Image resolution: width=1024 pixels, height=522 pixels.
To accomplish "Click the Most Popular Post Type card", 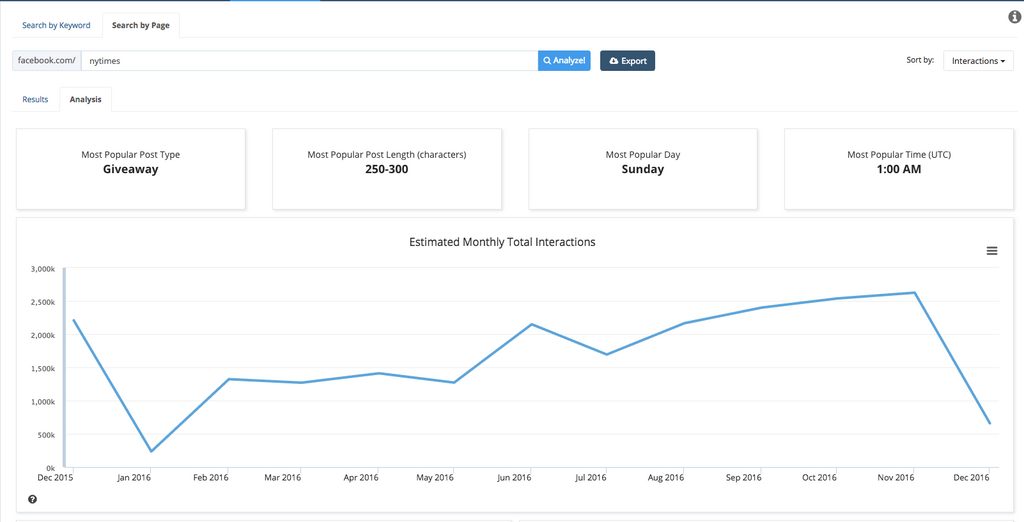I will pos(131,168).
